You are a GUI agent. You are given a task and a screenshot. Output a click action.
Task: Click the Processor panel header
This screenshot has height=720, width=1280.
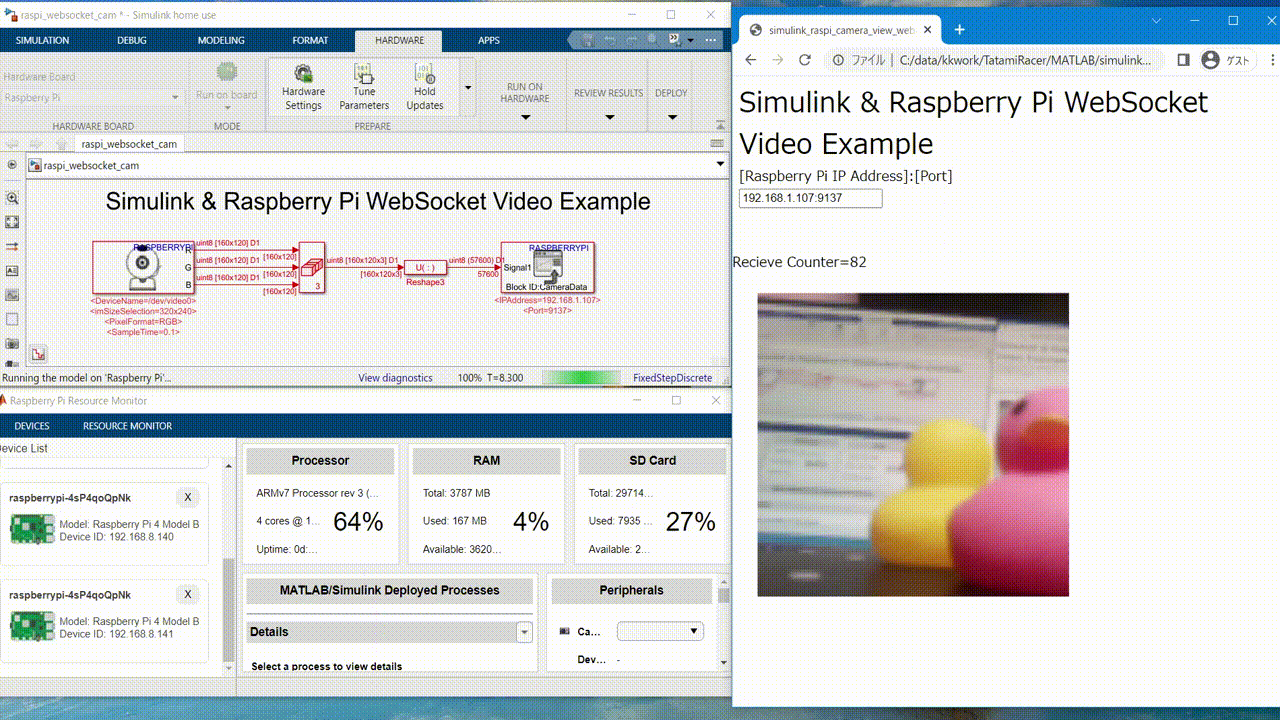(x=320, y=461)
